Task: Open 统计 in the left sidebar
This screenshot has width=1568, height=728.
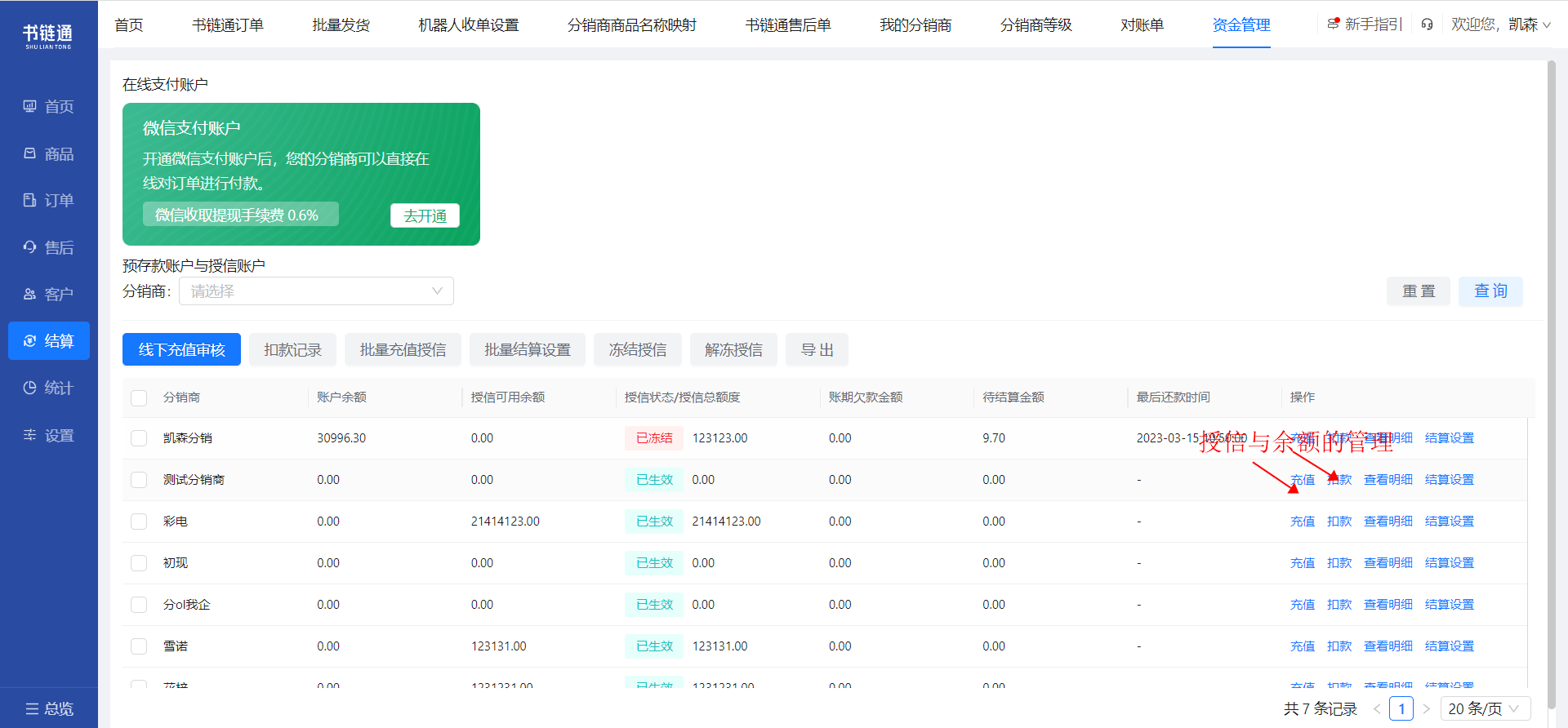Action: 49,388
